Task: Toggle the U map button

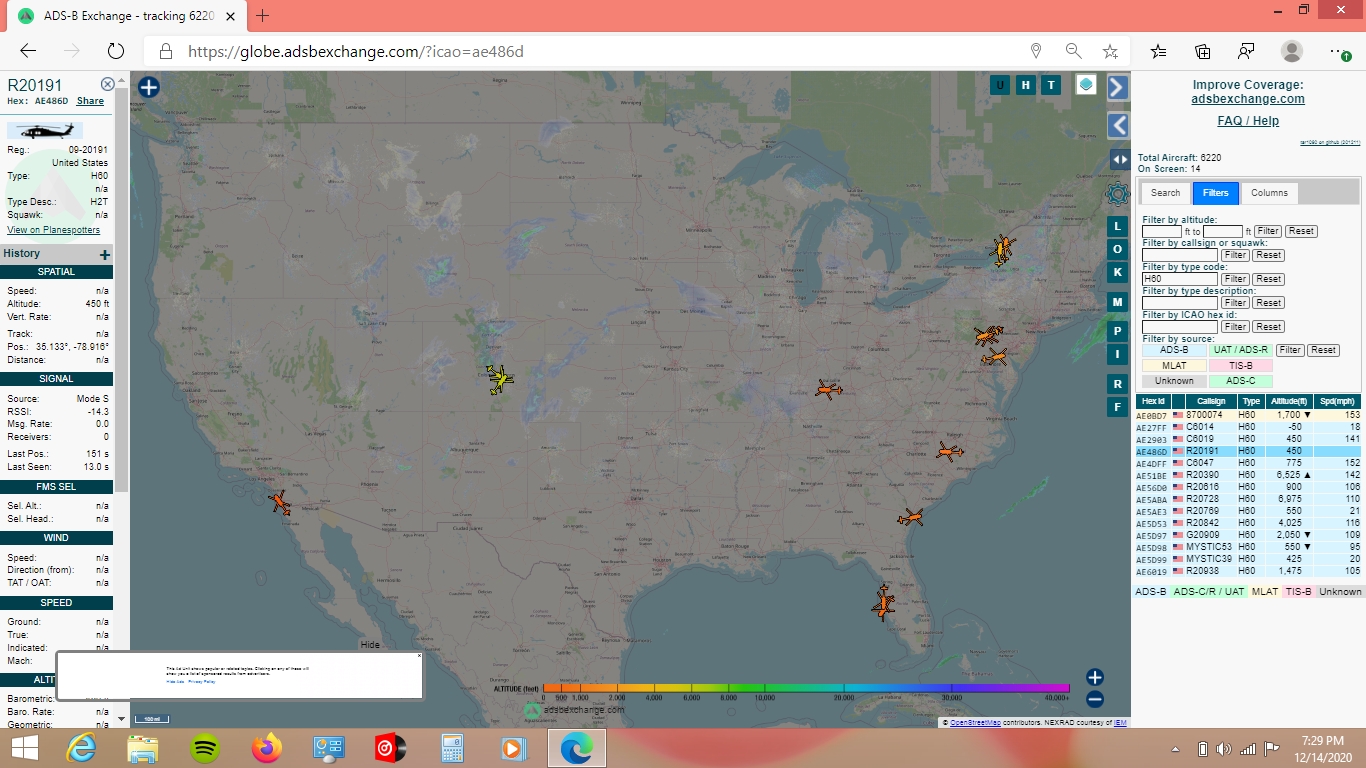Action: coord(999,85)
